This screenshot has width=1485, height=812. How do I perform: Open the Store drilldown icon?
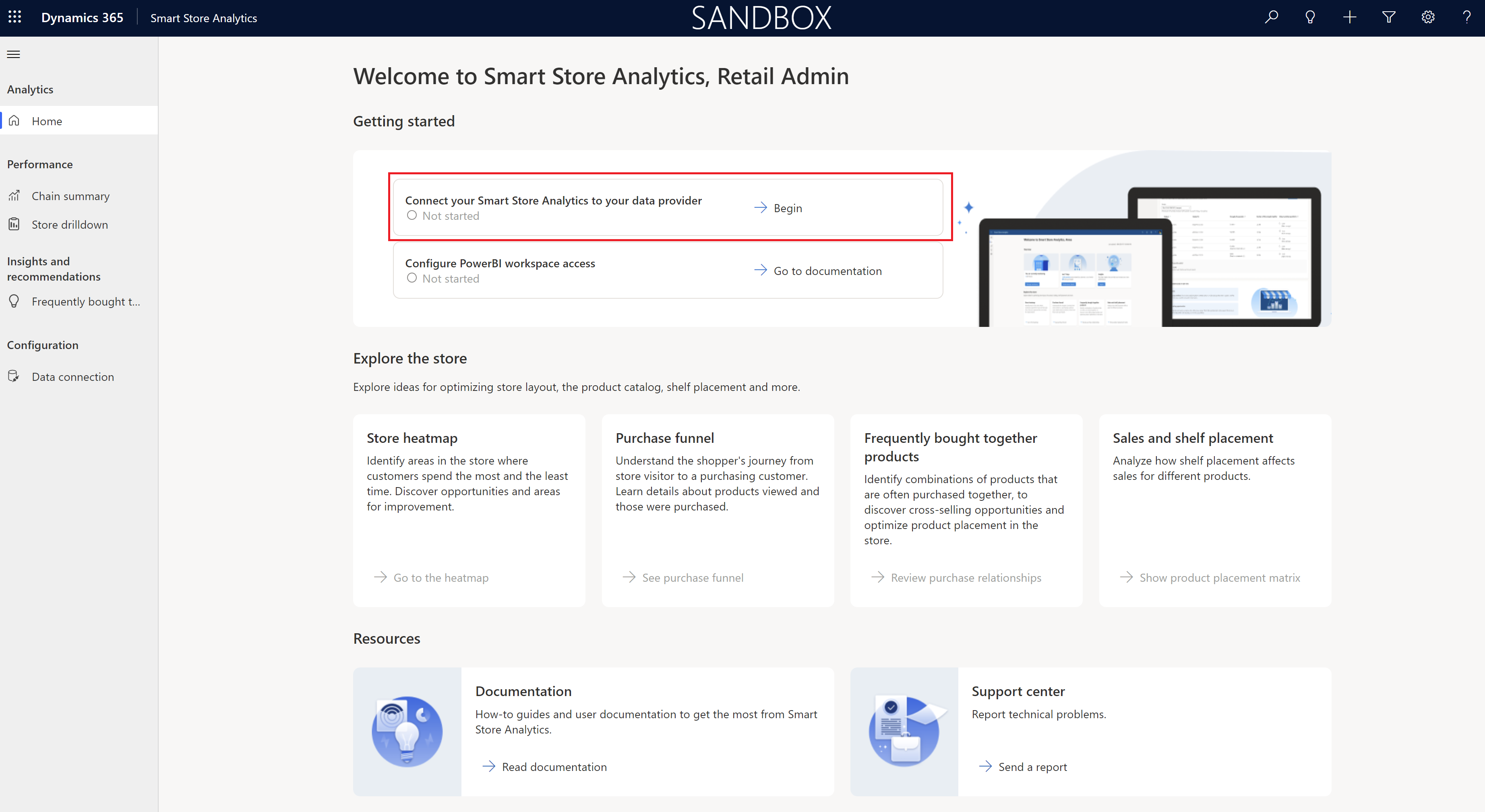pos(15,224)
